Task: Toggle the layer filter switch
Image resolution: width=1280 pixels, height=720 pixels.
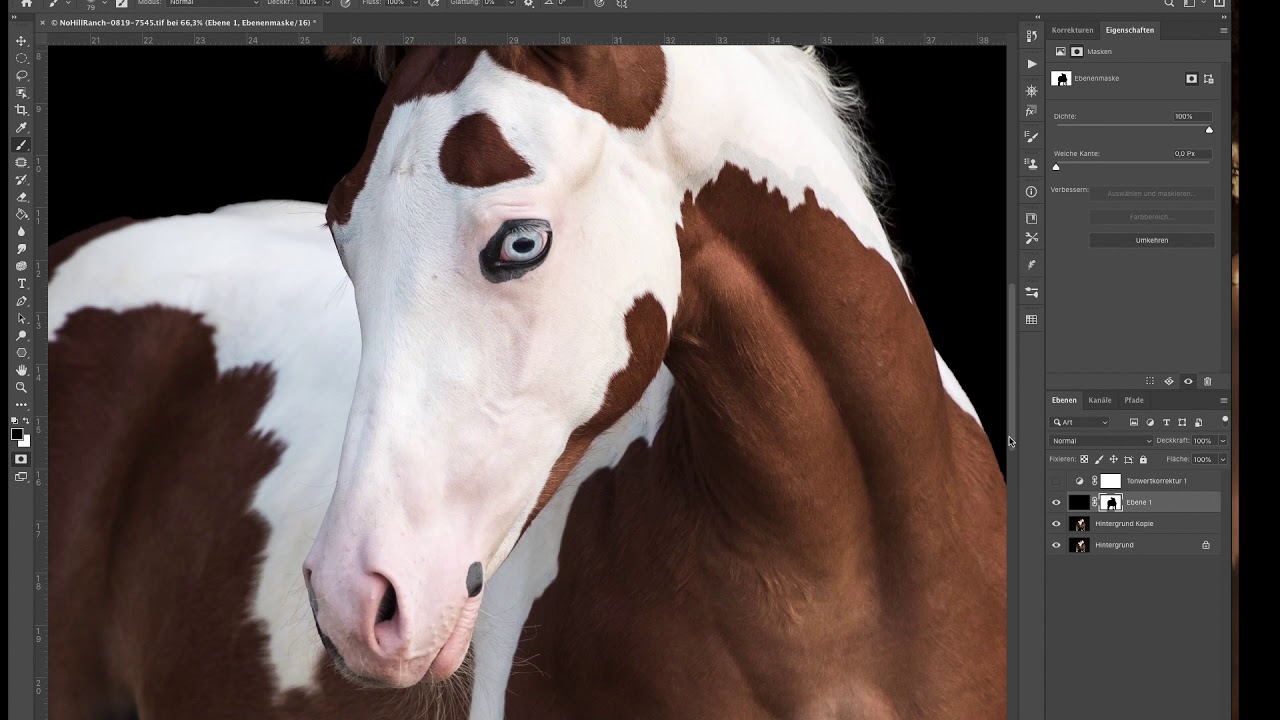Action: [x=1225, y=420]
